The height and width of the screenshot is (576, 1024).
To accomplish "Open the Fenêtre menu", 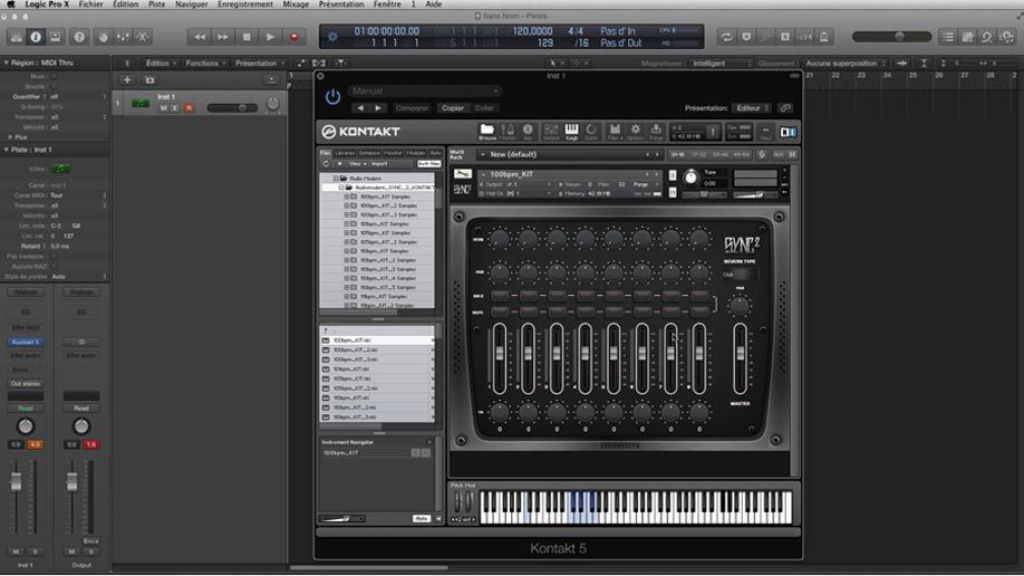I will (387, 5).
